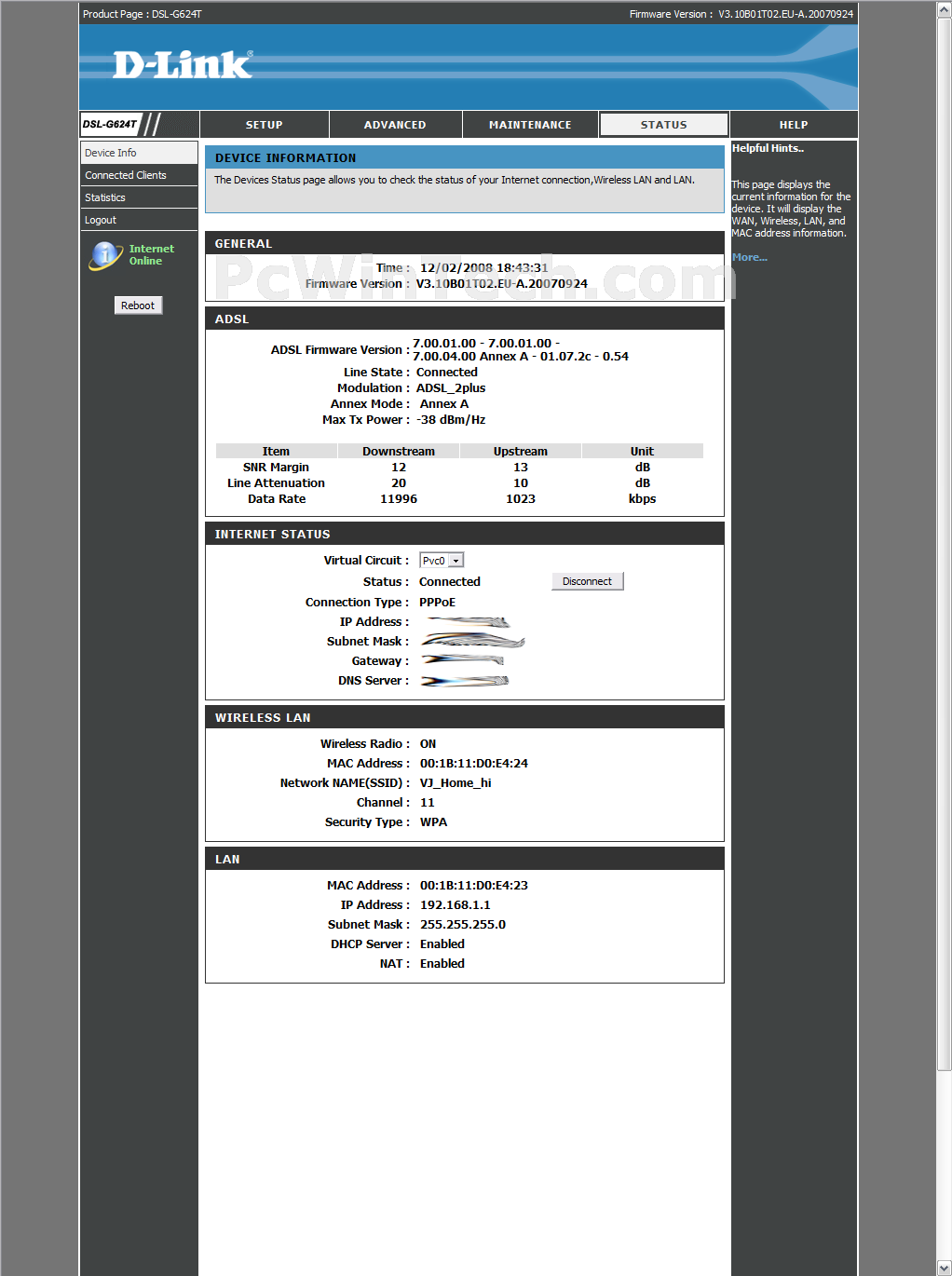Click the wireless Channel value 11
The height and width of the screenshot is (1276, 952).
point(427,803)
